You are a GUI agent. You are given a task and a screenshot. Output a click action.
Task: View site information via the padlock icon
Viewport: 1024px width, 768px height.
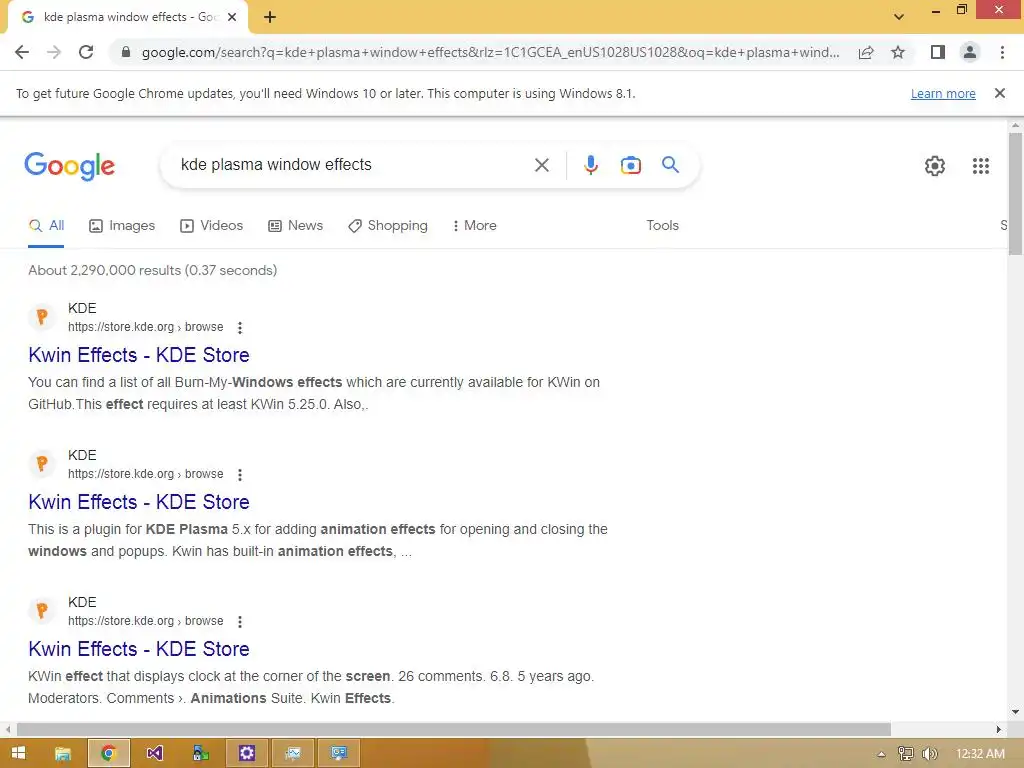tap(126, 52)
